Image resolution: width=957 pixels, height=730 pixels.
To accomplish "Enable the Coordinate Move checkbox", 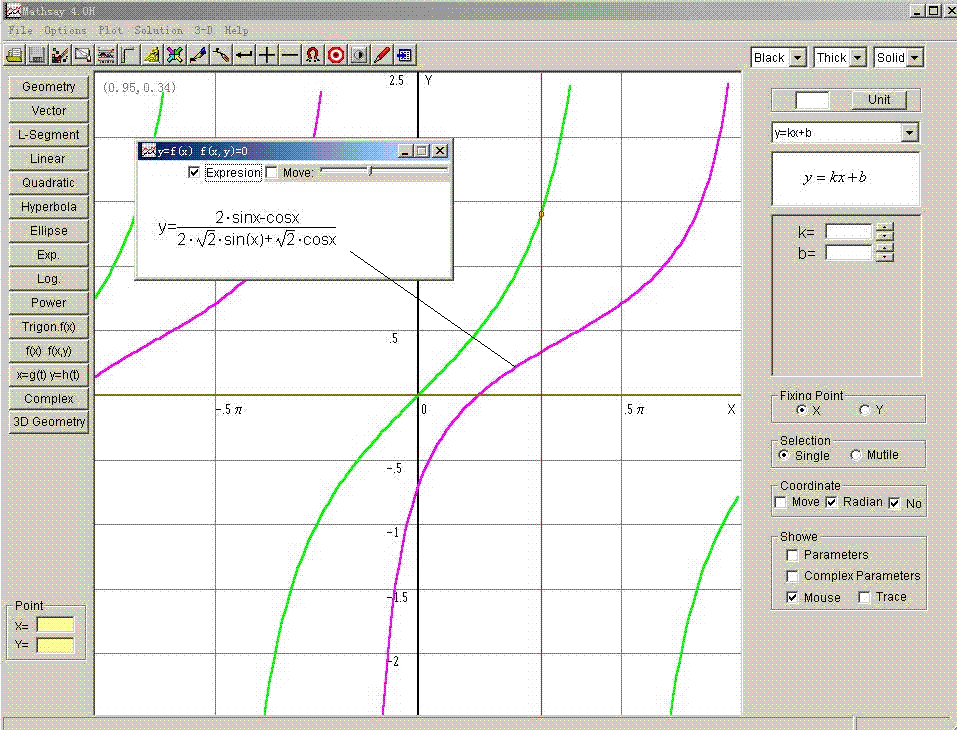I will pos(780,502).
